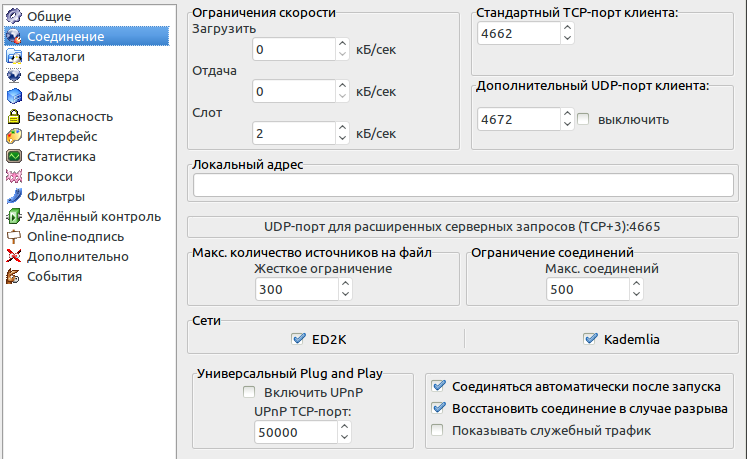Increase the additional UDP port number

pyautogui.click(x=567, y=113)
